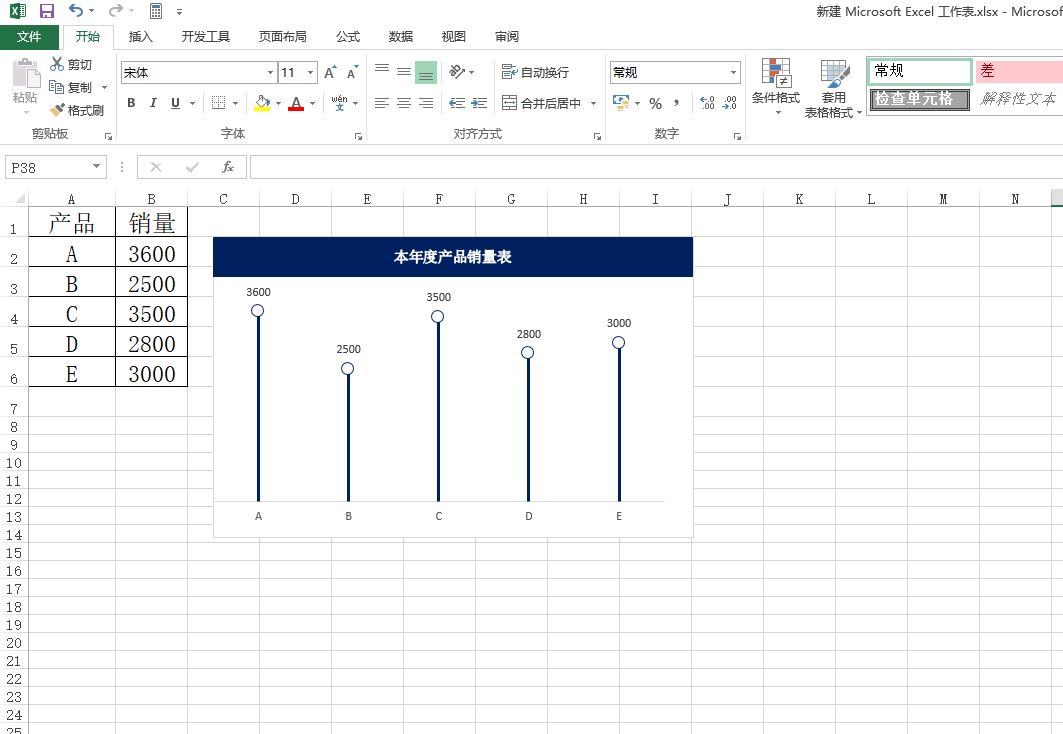The image size is (1063, 734).
Task: Align text to middle of cell
Action: coord(404,72)
